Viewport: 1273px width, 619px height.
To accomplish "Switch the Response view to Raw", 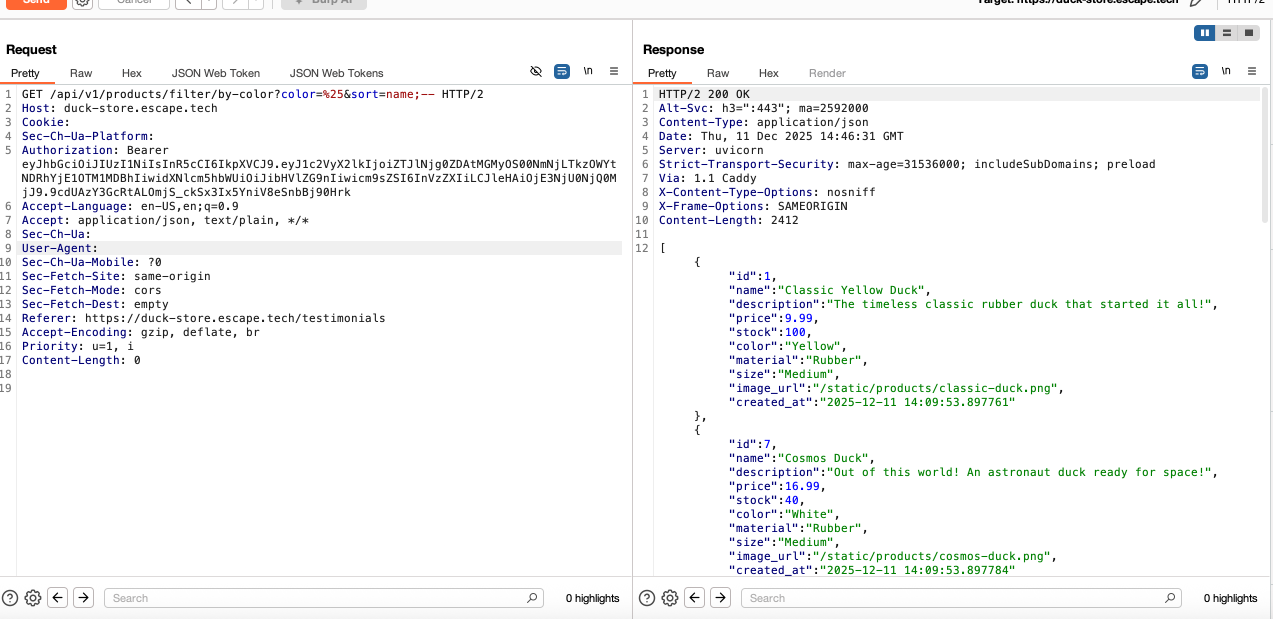I will point(717,73).
